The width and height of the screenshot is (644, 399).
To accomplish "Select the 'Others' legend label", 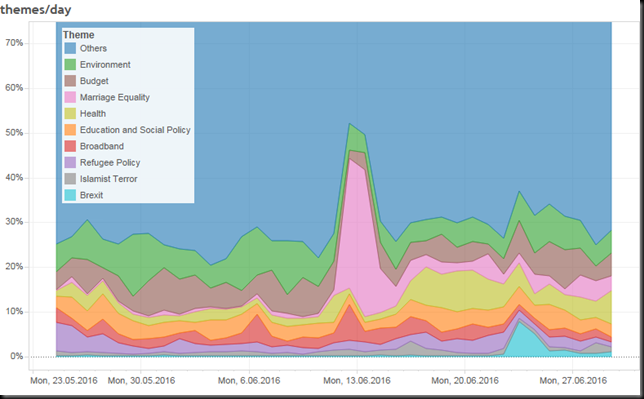I will 93,48.
